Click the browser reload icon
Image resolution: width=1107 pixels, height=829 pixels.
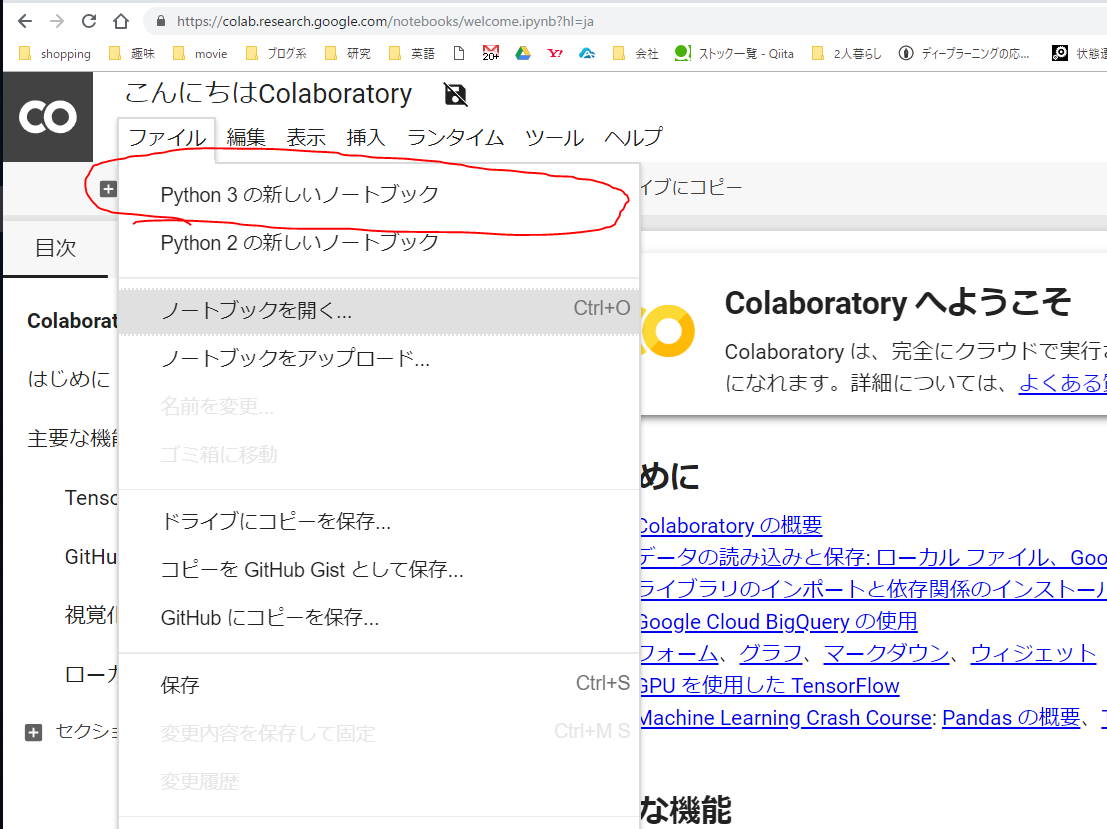(x=89, y=21)
